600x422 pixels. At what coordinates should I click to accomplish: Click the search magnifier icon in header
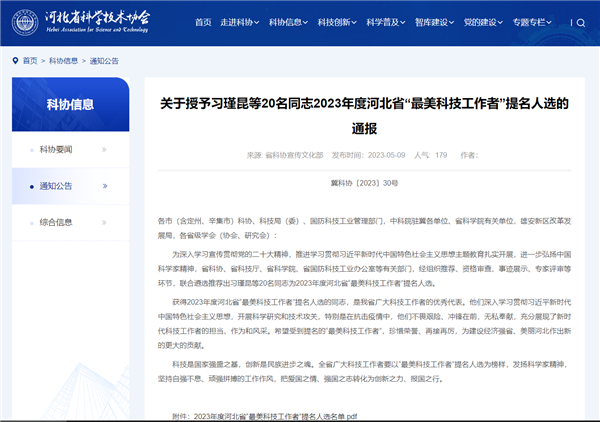579,22
